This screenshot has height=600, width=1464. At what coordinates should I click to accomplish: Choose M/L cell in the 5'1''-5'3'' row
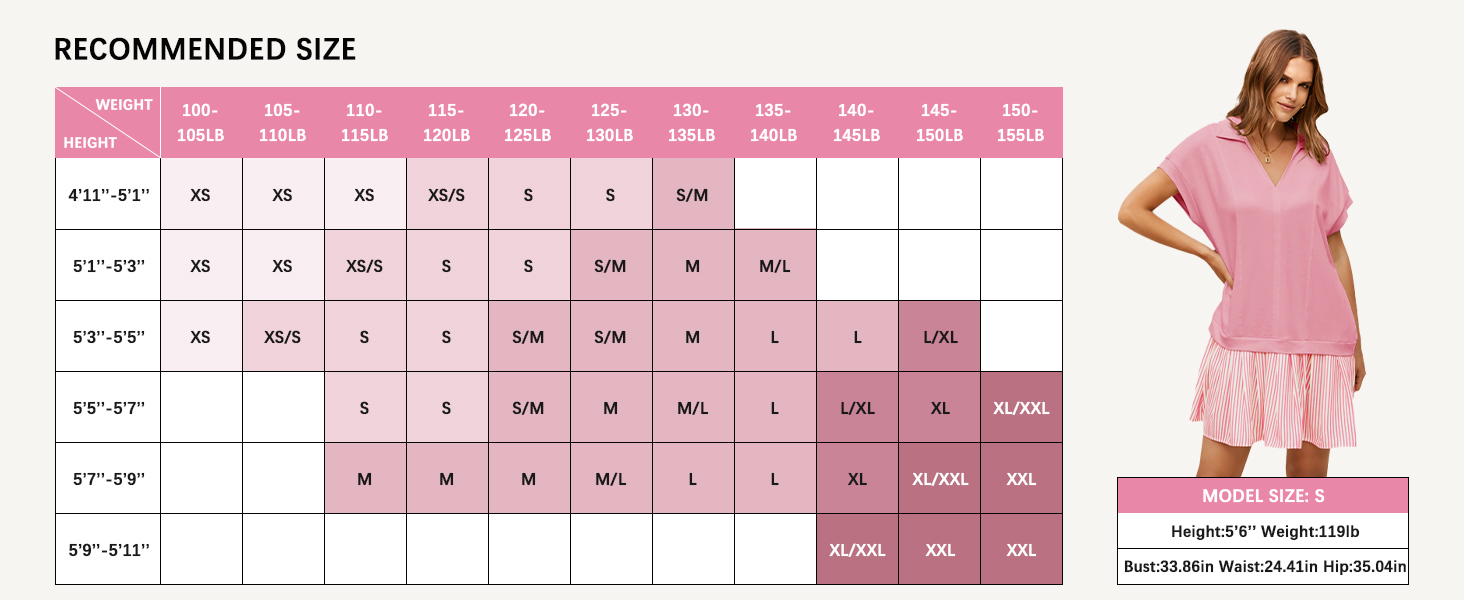tap(774, 265)
